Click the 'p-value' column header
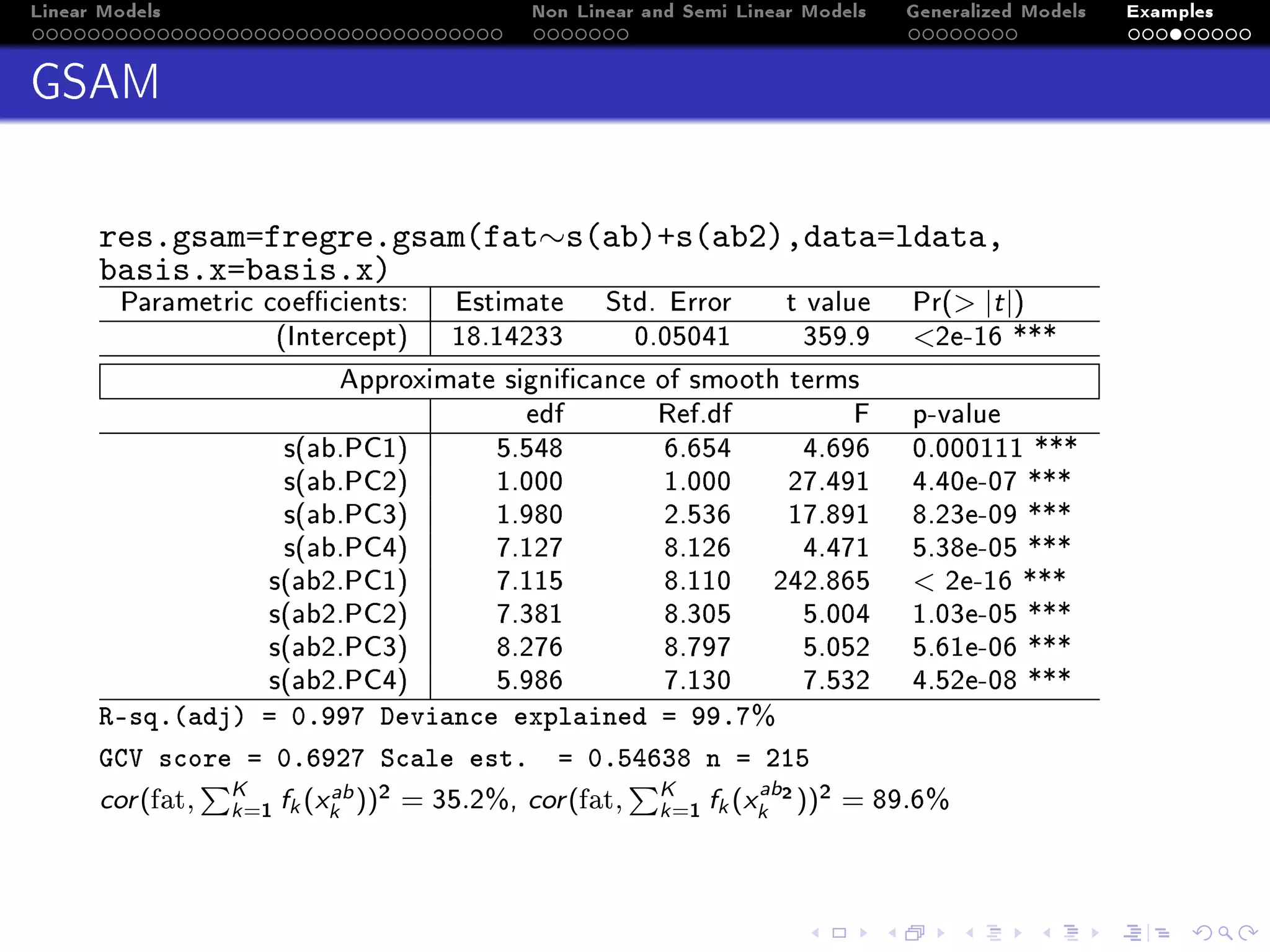Image resolution: width=1270 pixels, height=952 pixels. [x=957, y=415]
